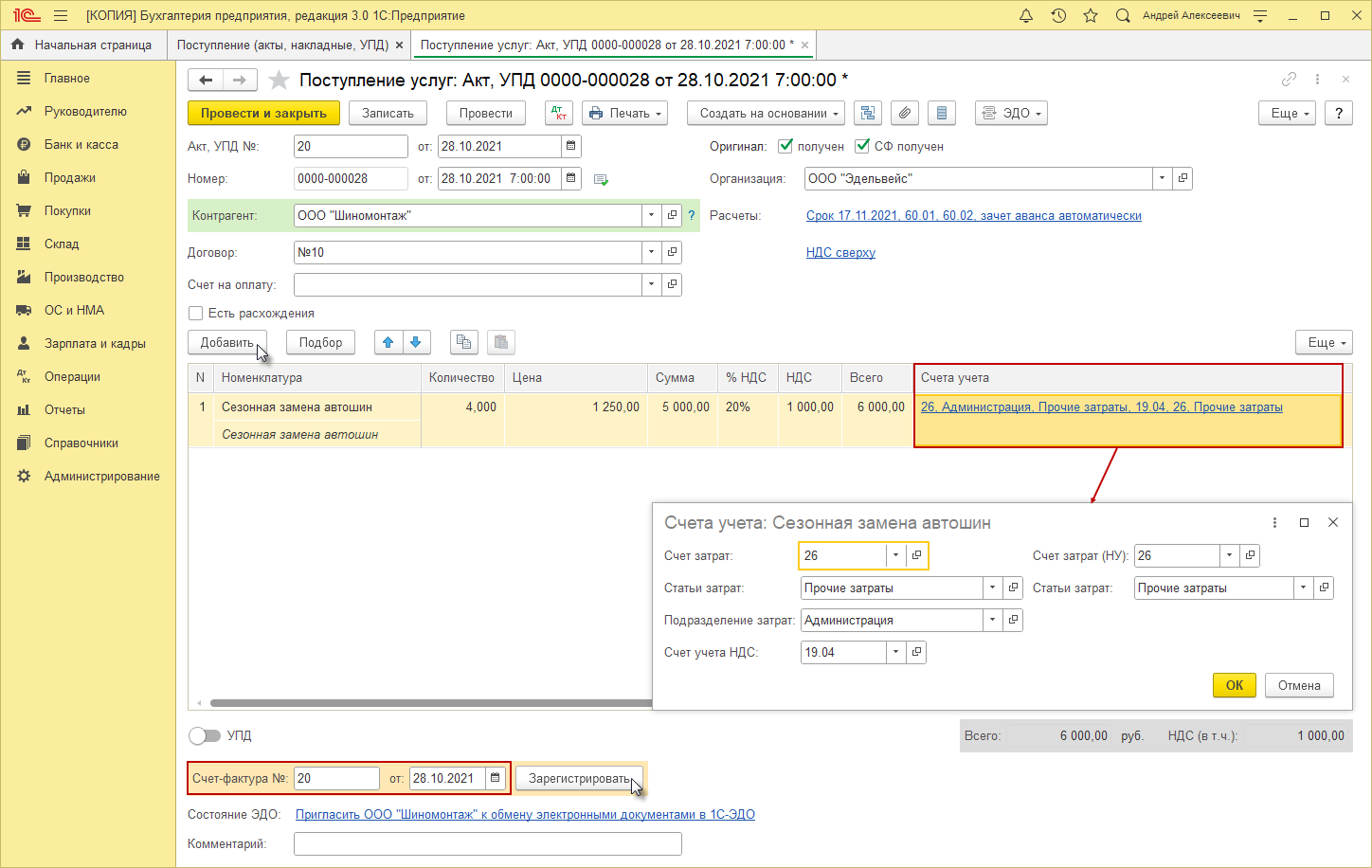Switch on the УПД toggle
This screenshot has width=1372, height=868.
click(x=205, y=735)
